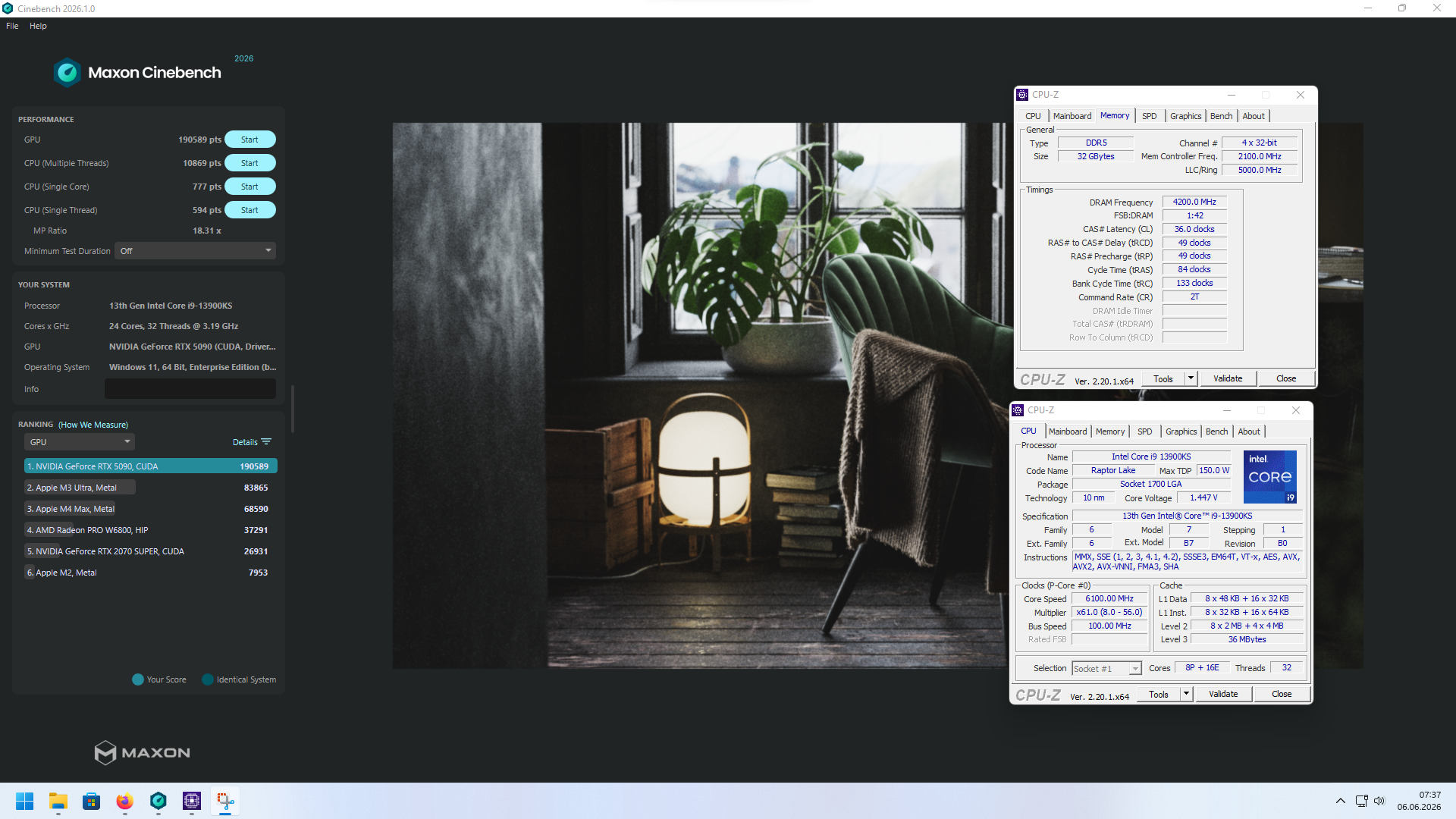Open the GPU ranking category dropdown
The width and height of the screenshot is (1456, 819).
pos(80,442)
